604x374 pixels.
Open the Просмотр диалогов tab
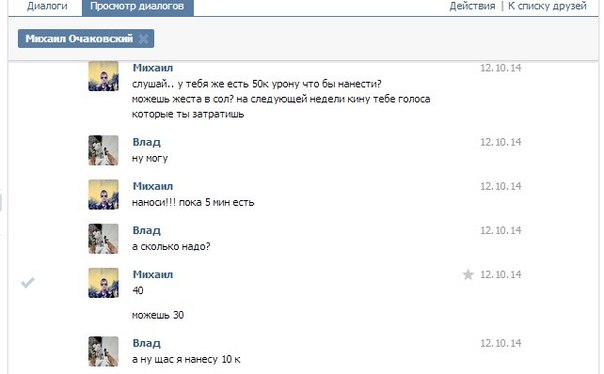pyautogui.click(x=137, y=7)
